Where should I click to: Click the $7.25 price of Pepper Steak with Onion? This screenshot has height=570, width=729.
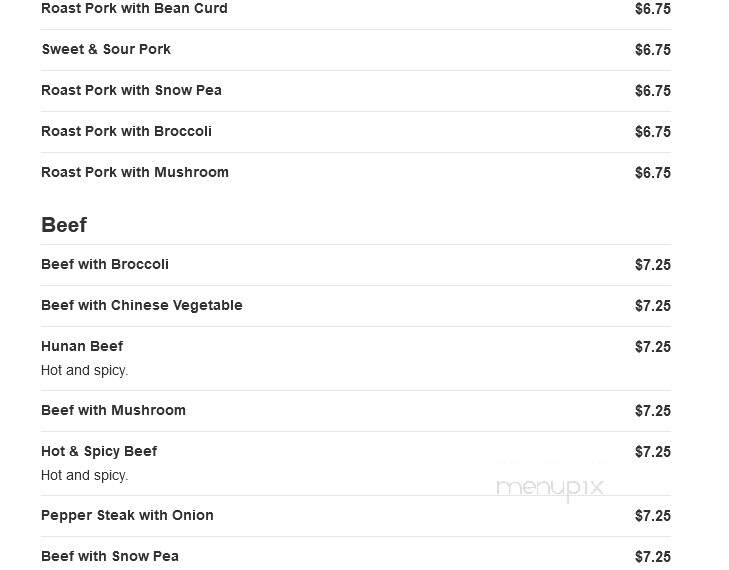pos(653,516)
